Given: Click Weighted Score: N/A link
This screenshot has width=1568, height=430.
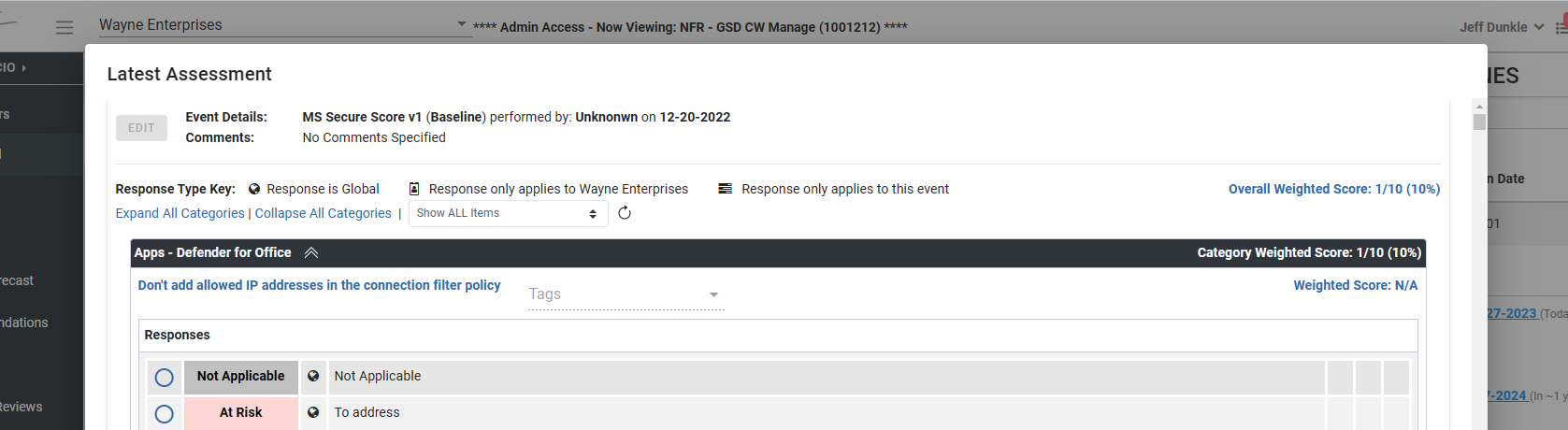Looking at the screenshot, I should click(x=1355, y=285).
